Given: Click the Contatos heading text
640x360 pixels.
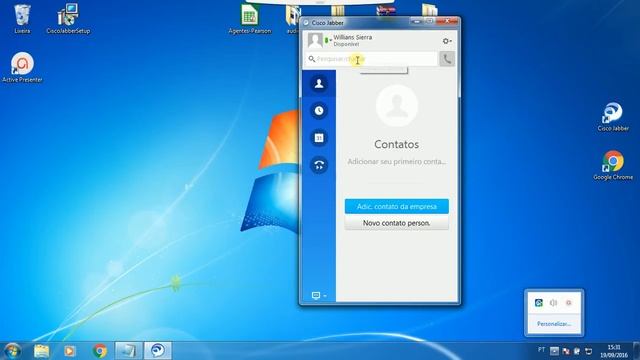Looking at the screenshot, I should tap(396, 144).
